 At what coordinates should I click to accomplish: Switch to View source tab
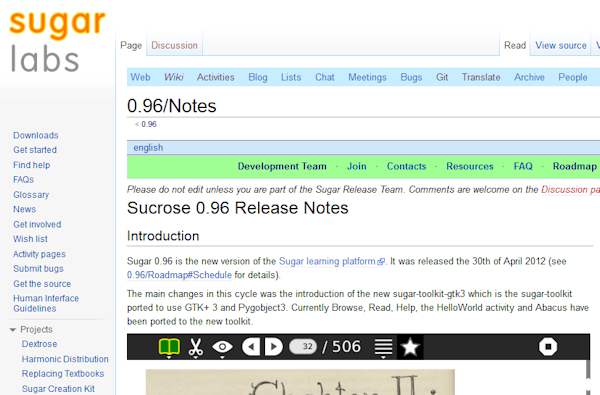tap(561, 45)
